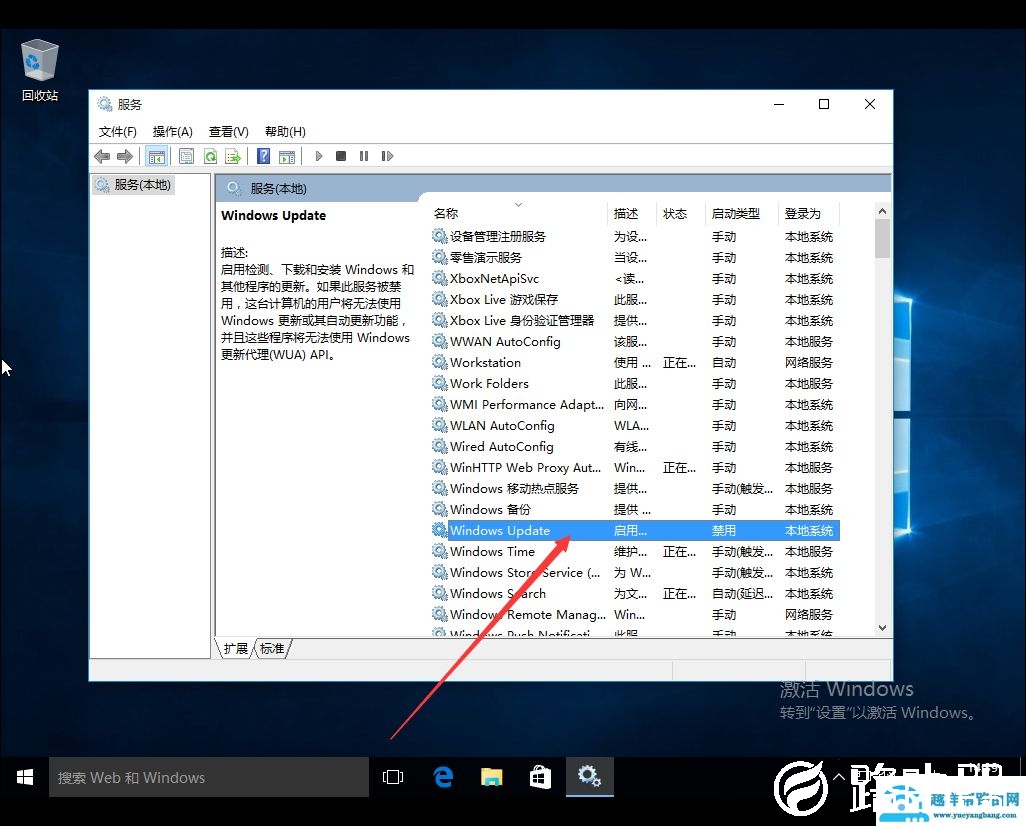Image resolution: width=1026 pixels, height=826 pixels.
Task: Open the 操作(A) menu
Action: click(x=173, y=132)
